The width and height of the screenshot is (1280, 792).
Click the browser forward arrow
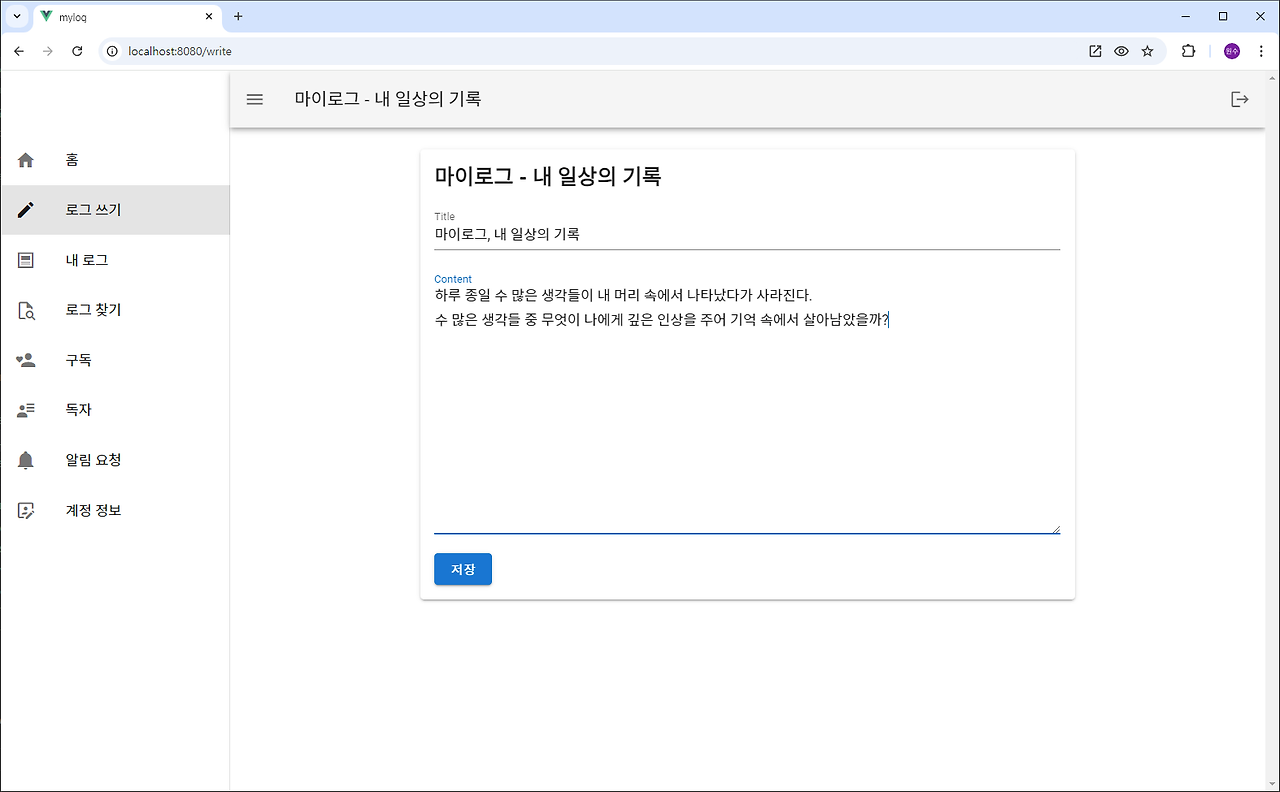(47, 51)
